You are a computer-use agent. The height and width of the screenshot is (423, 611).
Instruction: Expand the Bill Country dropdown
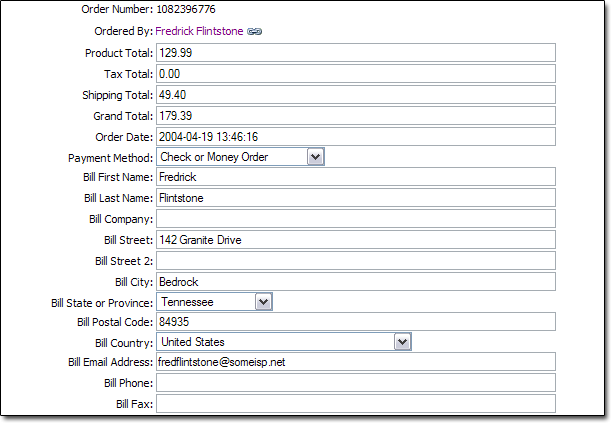click(402, 342)
